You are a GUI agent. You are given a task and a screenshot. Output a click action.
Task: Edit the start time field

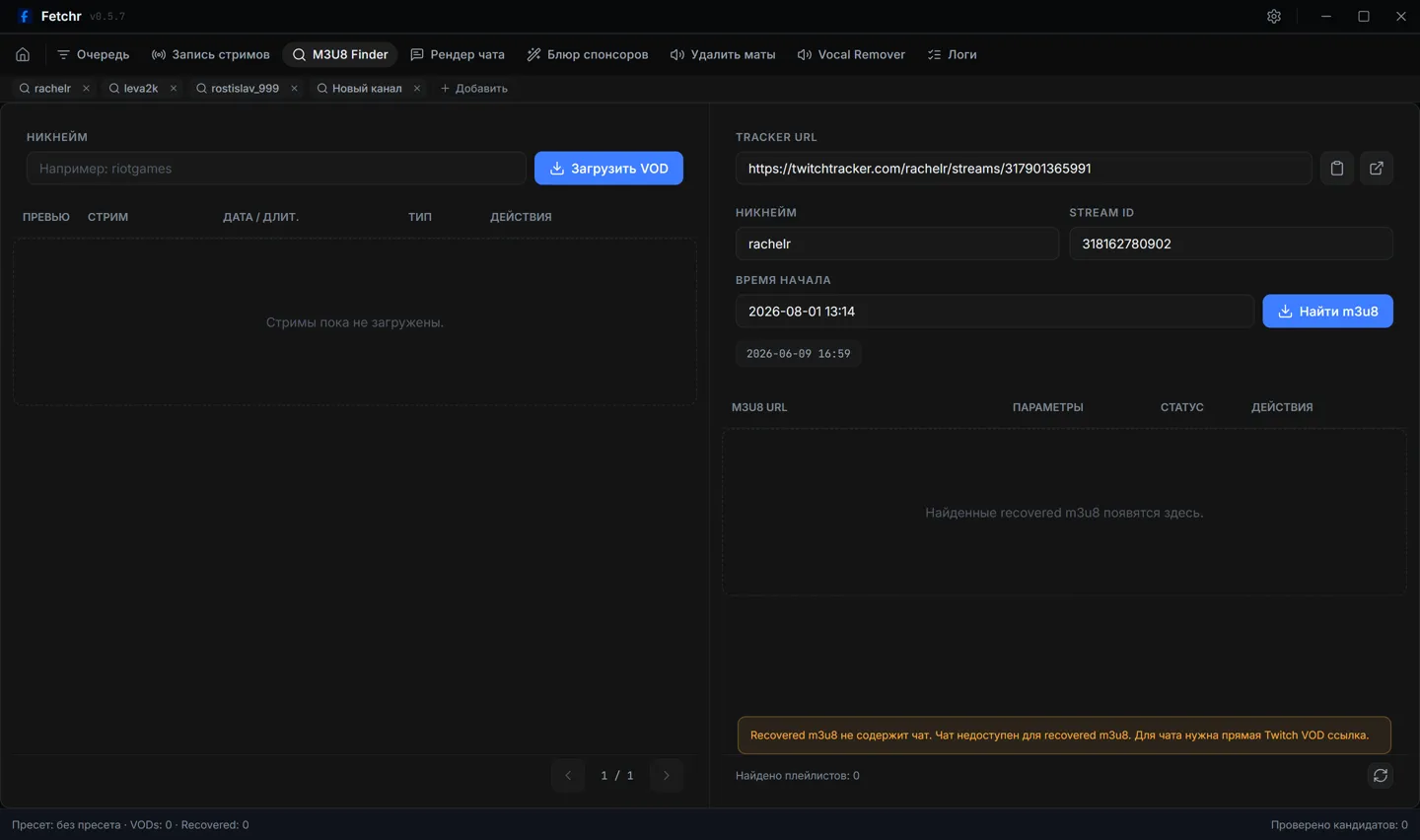pyautogui.click(x=995, y=312)
